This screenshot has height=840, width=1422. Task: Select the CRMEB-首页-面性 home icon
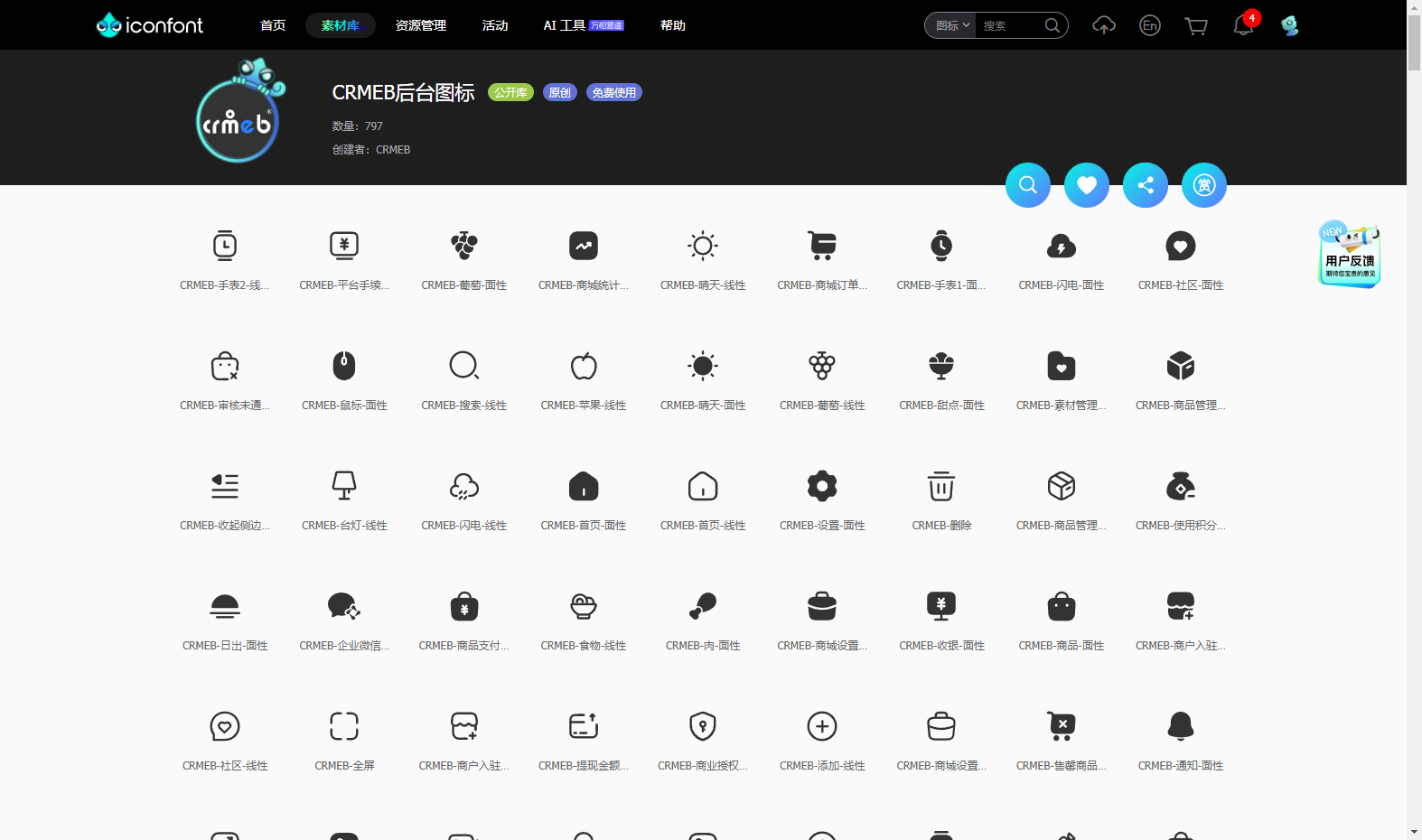click(584, 486)
